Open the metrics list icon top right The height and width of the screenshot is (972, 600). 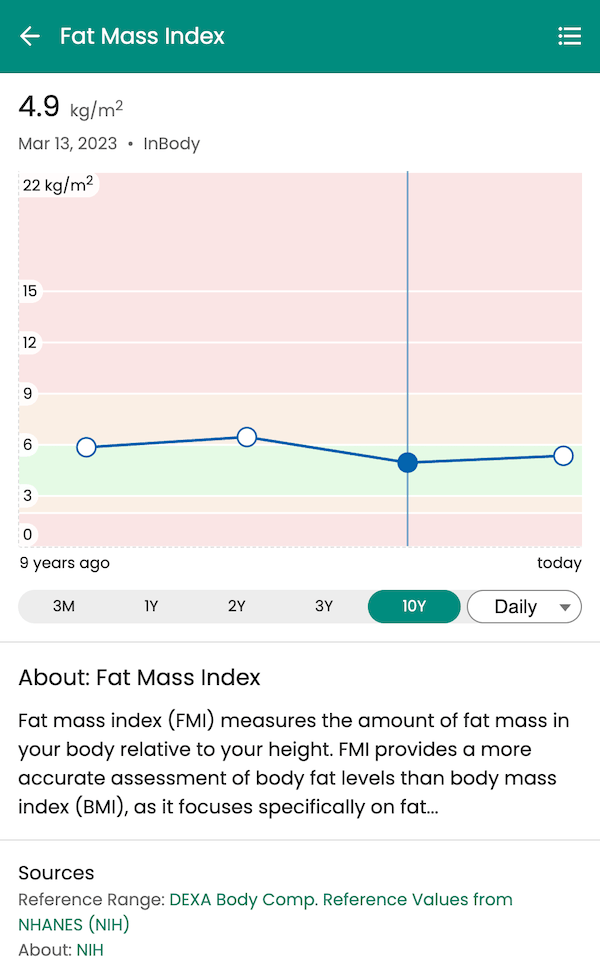pyautogui.click(x=570, y=36)
